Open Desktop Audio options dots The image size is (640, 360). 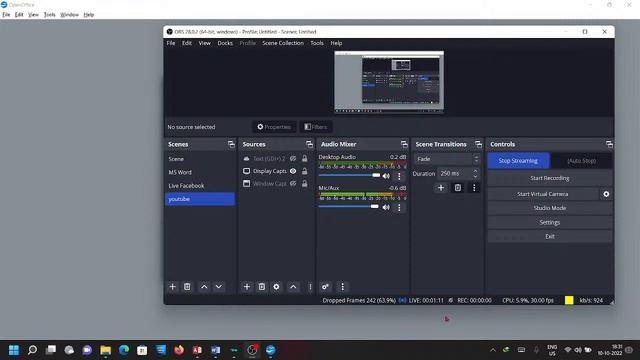point(399,176)
